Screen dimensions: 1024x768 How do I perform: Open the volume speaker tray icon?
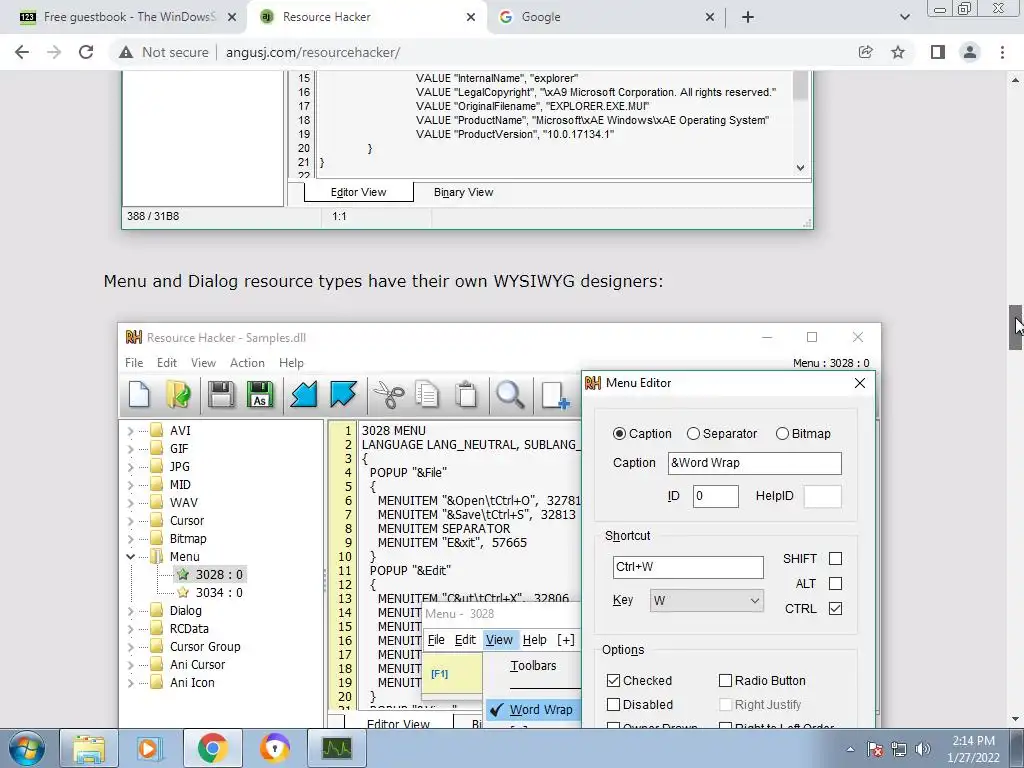923,749
